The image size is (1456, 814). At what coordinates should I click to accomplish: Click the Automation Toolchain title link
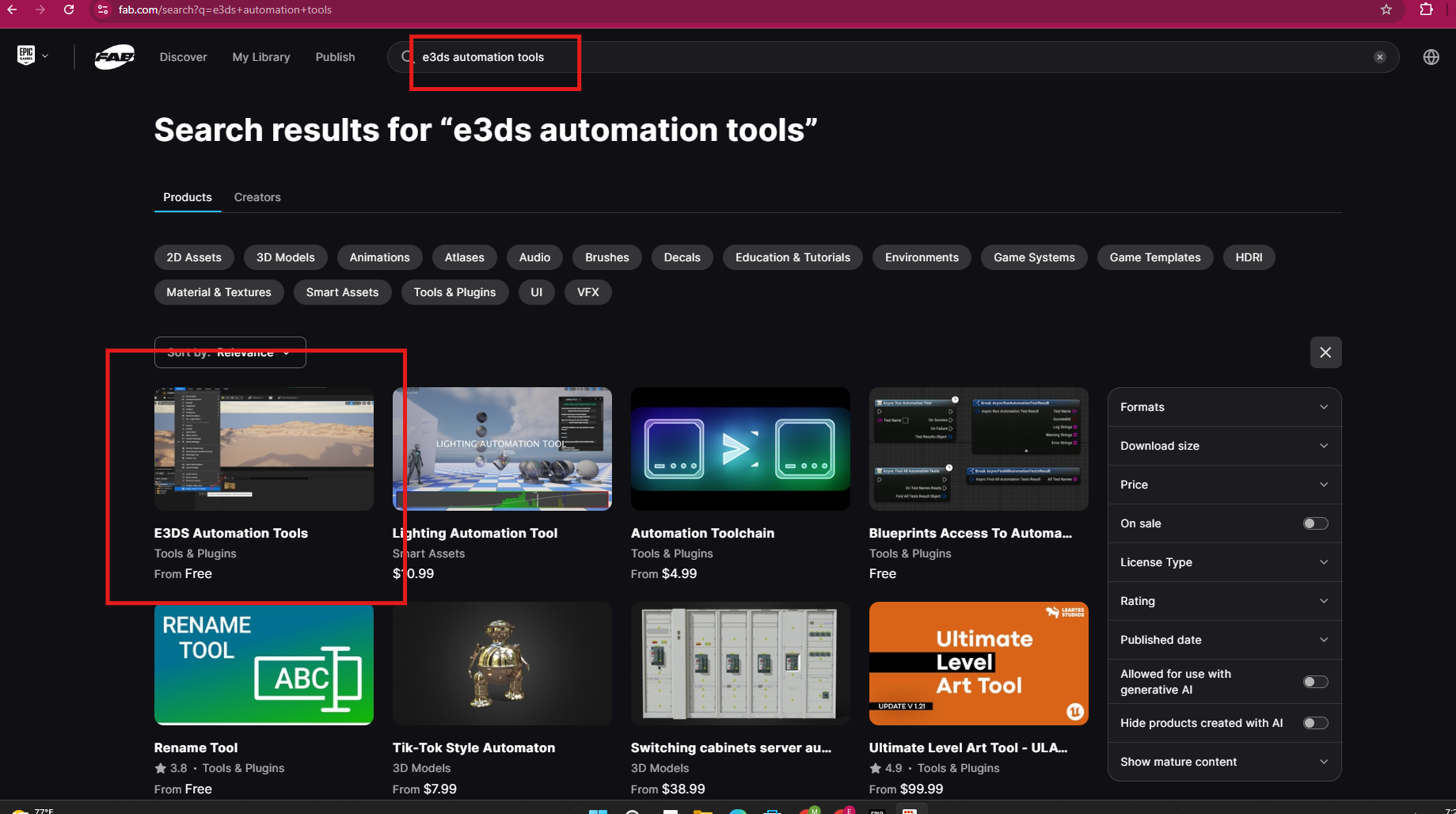pyautogui.click(x=702, y=533)
